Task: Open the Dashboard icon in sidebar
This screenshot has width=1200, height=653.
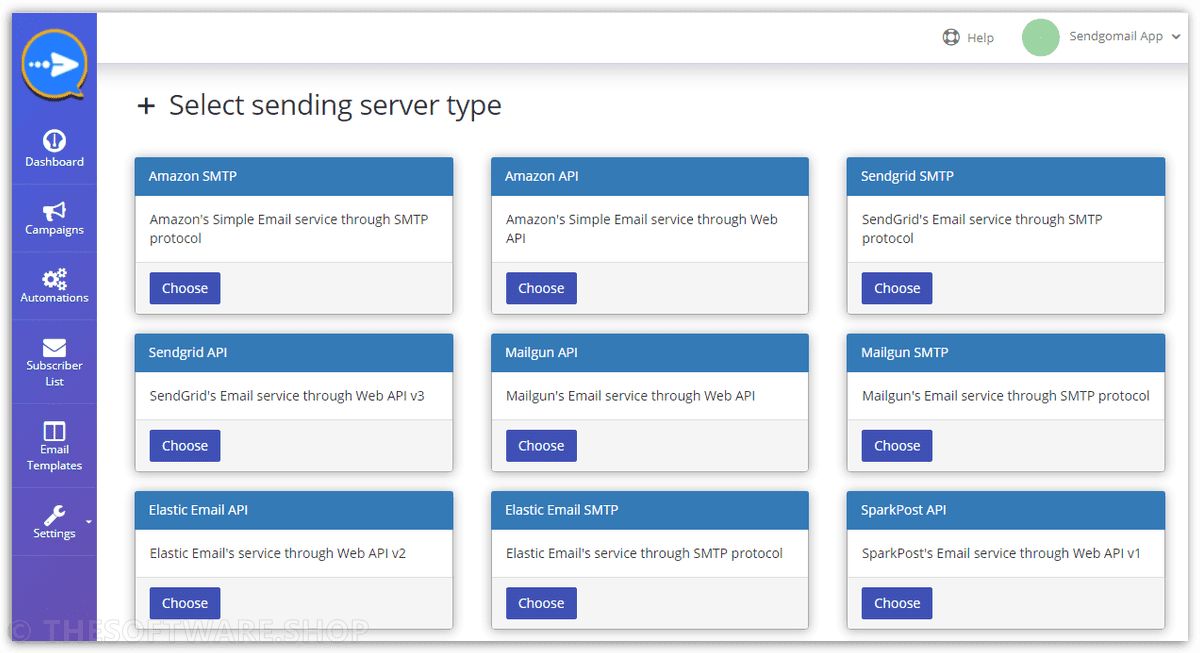Action: pyautogui.click(x=54, y=140)
